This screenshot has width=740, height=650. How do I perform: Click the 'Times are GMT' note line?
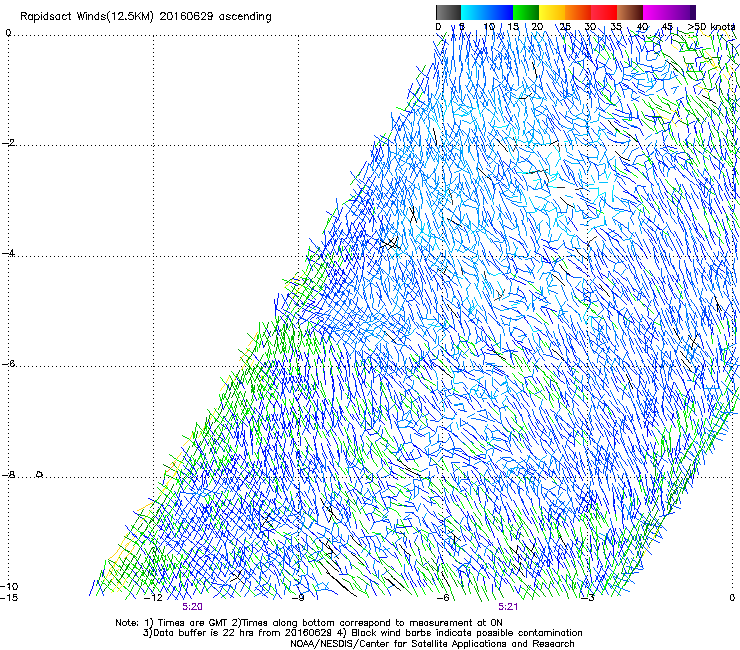[309, 623]
